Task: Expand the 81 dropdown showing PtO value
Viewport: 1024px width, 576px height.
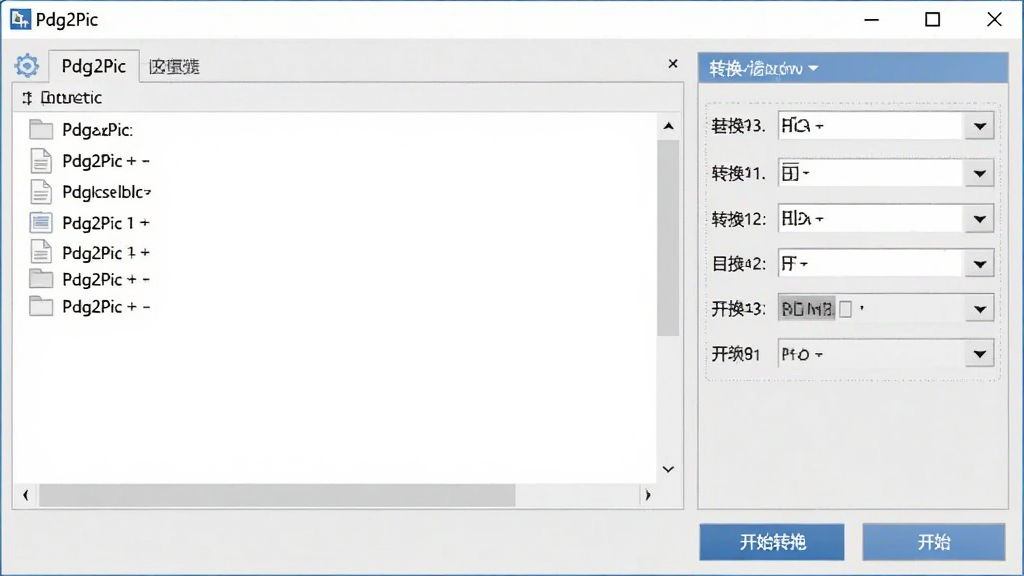Action: [980, 354]
